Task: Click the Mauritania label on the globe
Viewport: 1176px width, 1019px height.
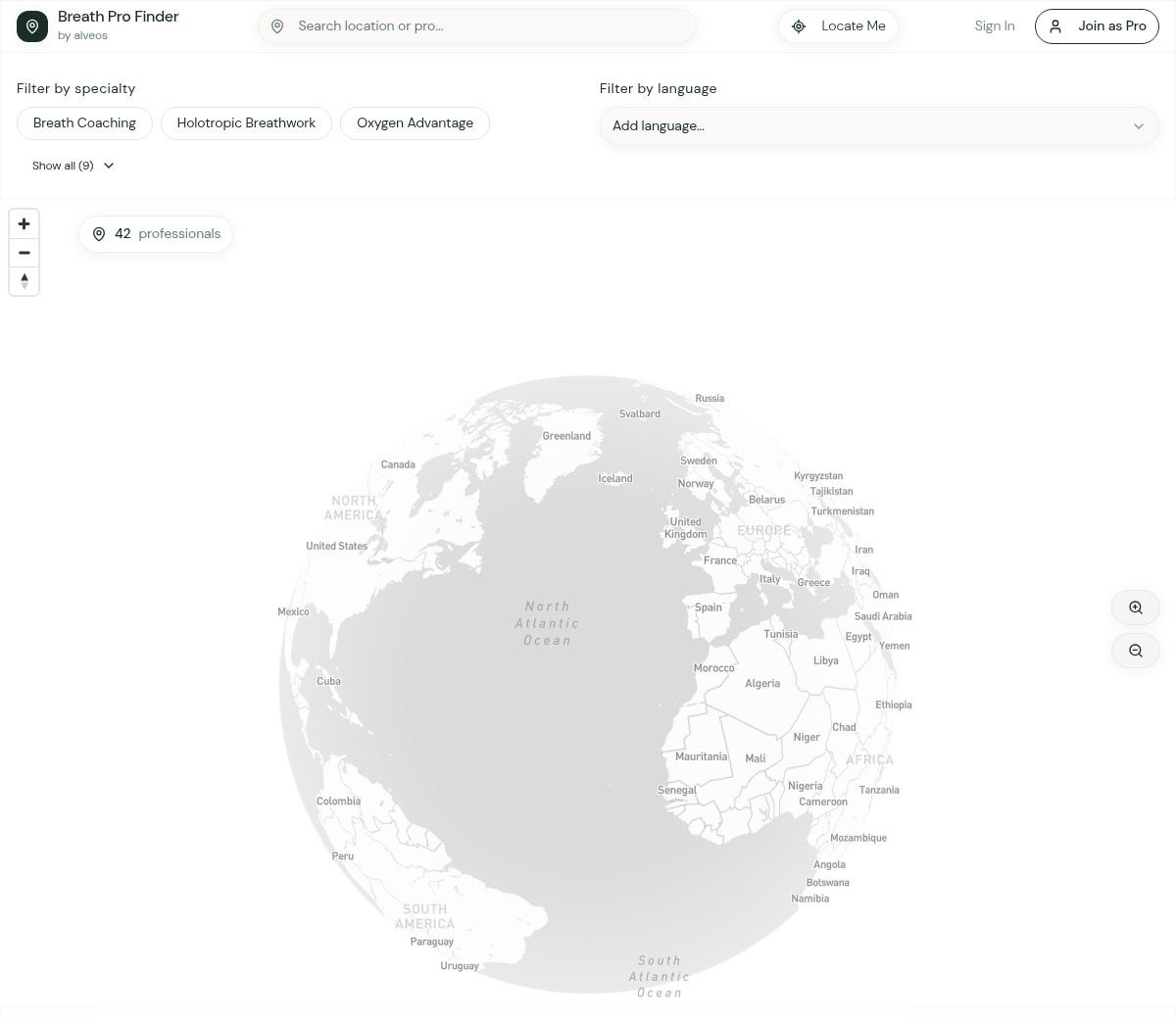Action: coord(702,757)
